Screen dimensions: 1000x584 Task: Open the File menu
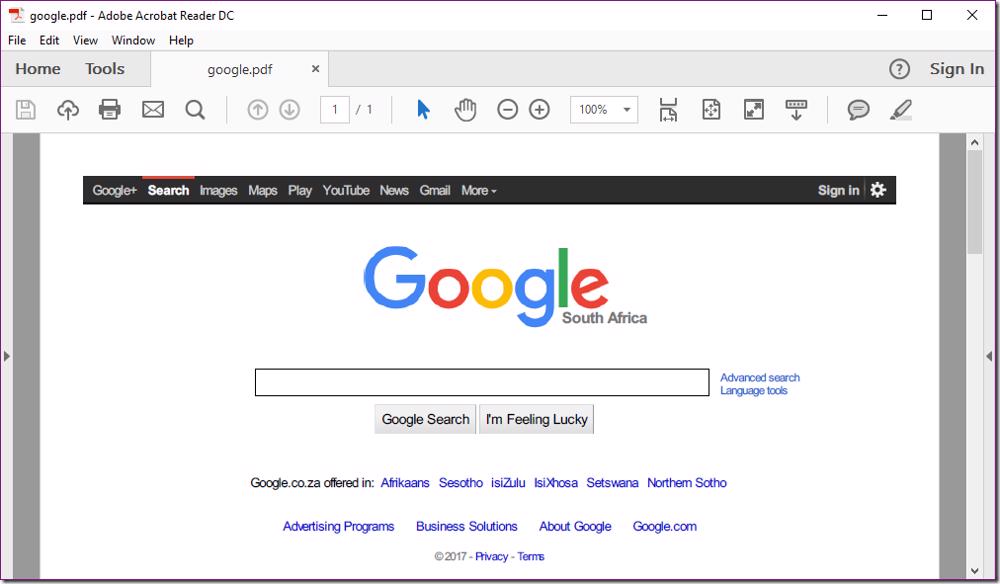pos(17,40)
